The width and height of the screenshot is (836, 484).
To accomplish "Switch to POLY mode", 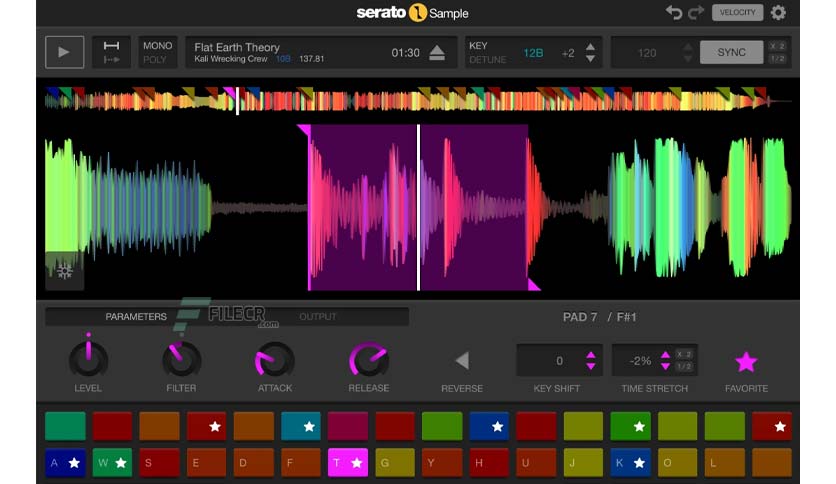I will coord(156,59).
